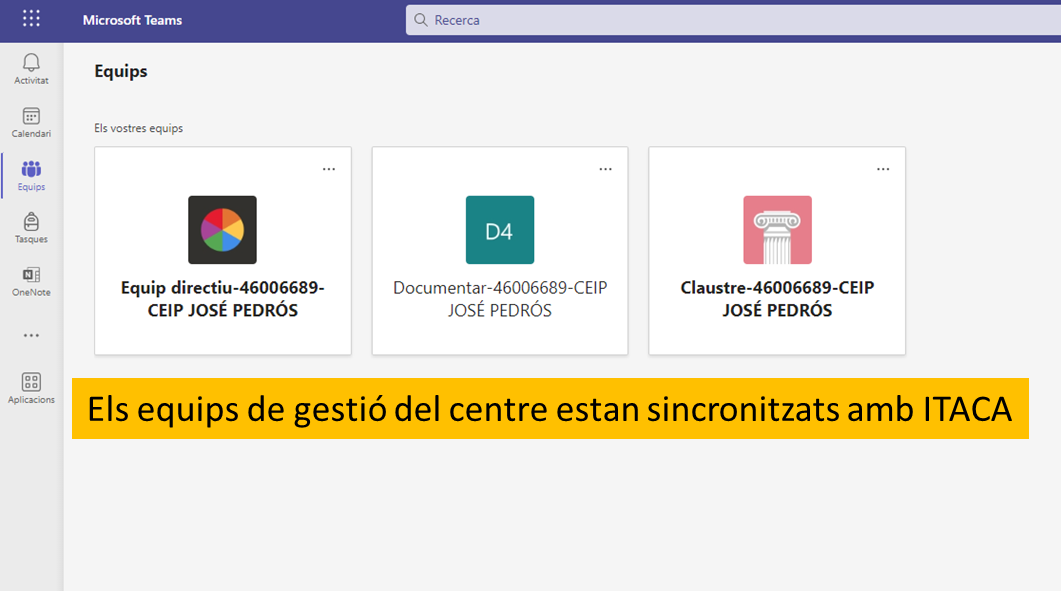This screenshot has width=1061, height=591.
Task: Open the Aplicacions store icon
Action: click(31, 382)
